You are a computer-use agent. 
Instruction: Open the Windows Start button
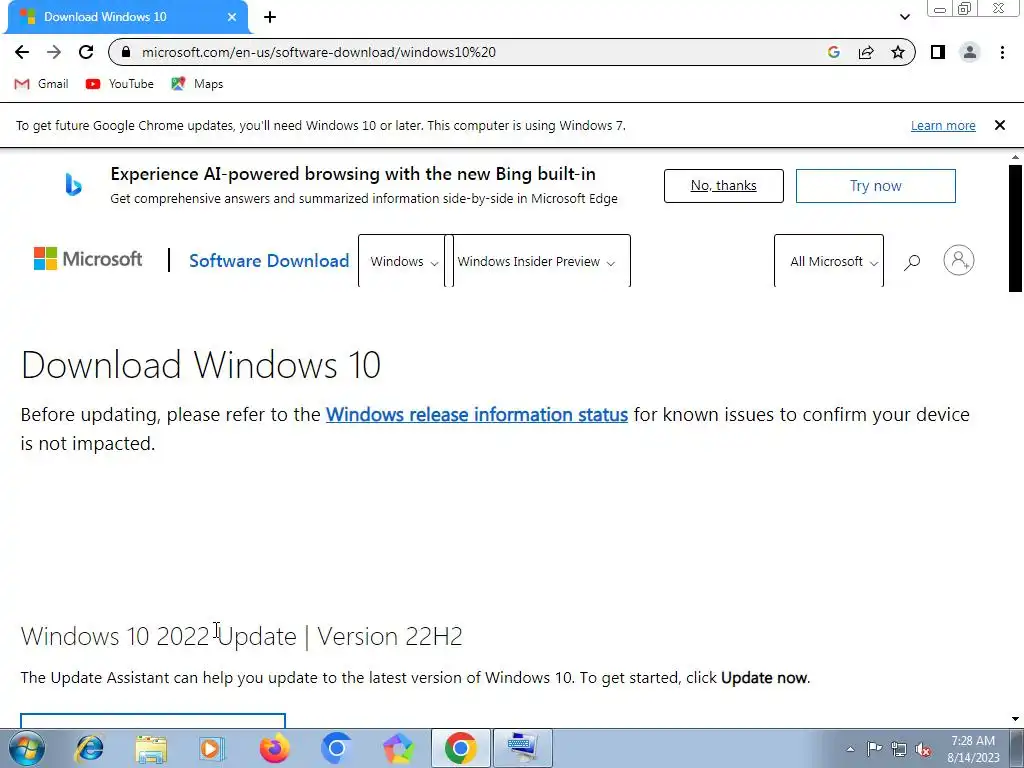(x=27, y=748)
